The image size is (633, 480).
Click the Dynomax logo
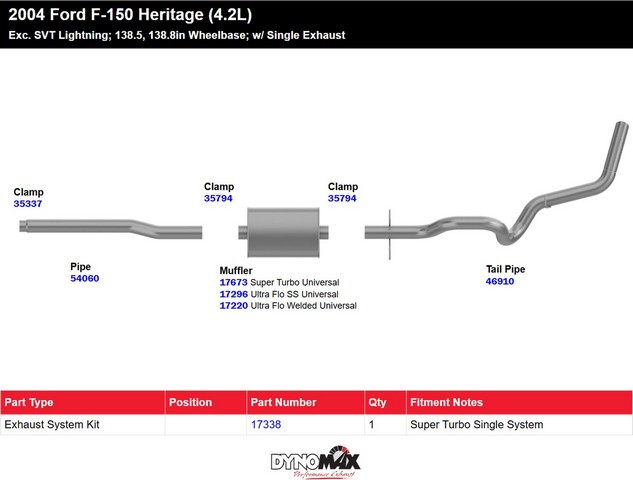click(x=316, y=462)
